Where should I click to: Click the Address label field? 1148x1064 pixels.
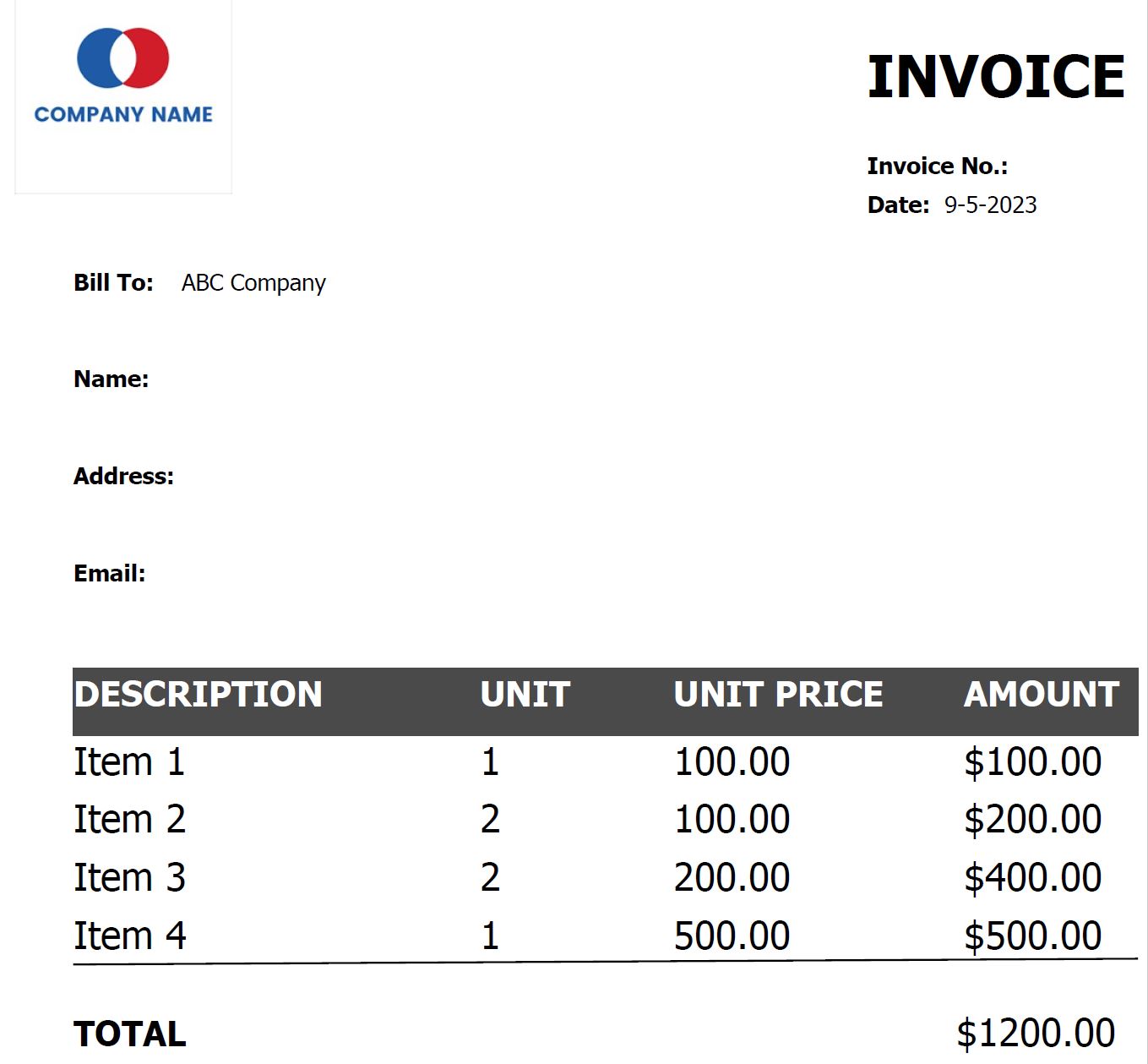pyautogui.click(x=123, y=476)
